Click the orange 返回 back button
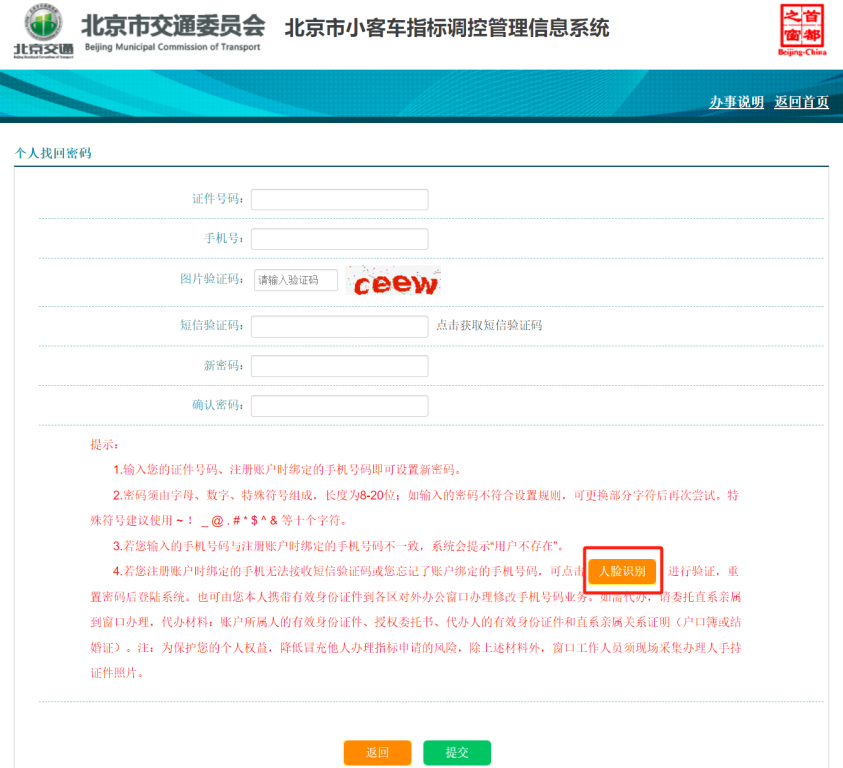Viewport: 843px width, 768px height. [x=377, y=752]
